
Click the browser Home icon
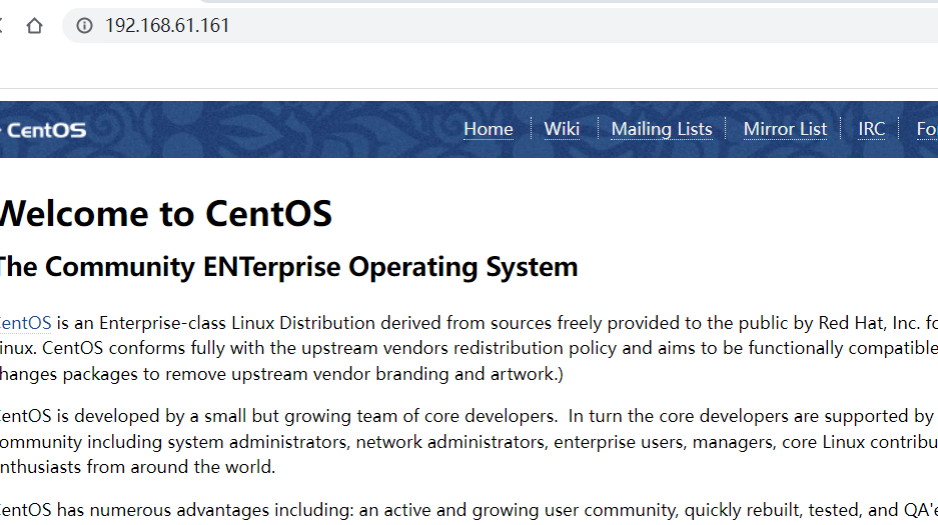pos(34,26)
